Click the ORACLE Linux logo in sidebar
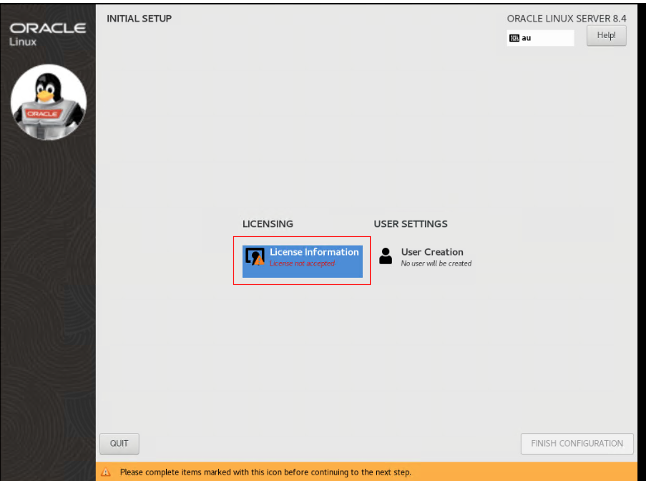The image size is (648, 483). [x=48, y=34]
